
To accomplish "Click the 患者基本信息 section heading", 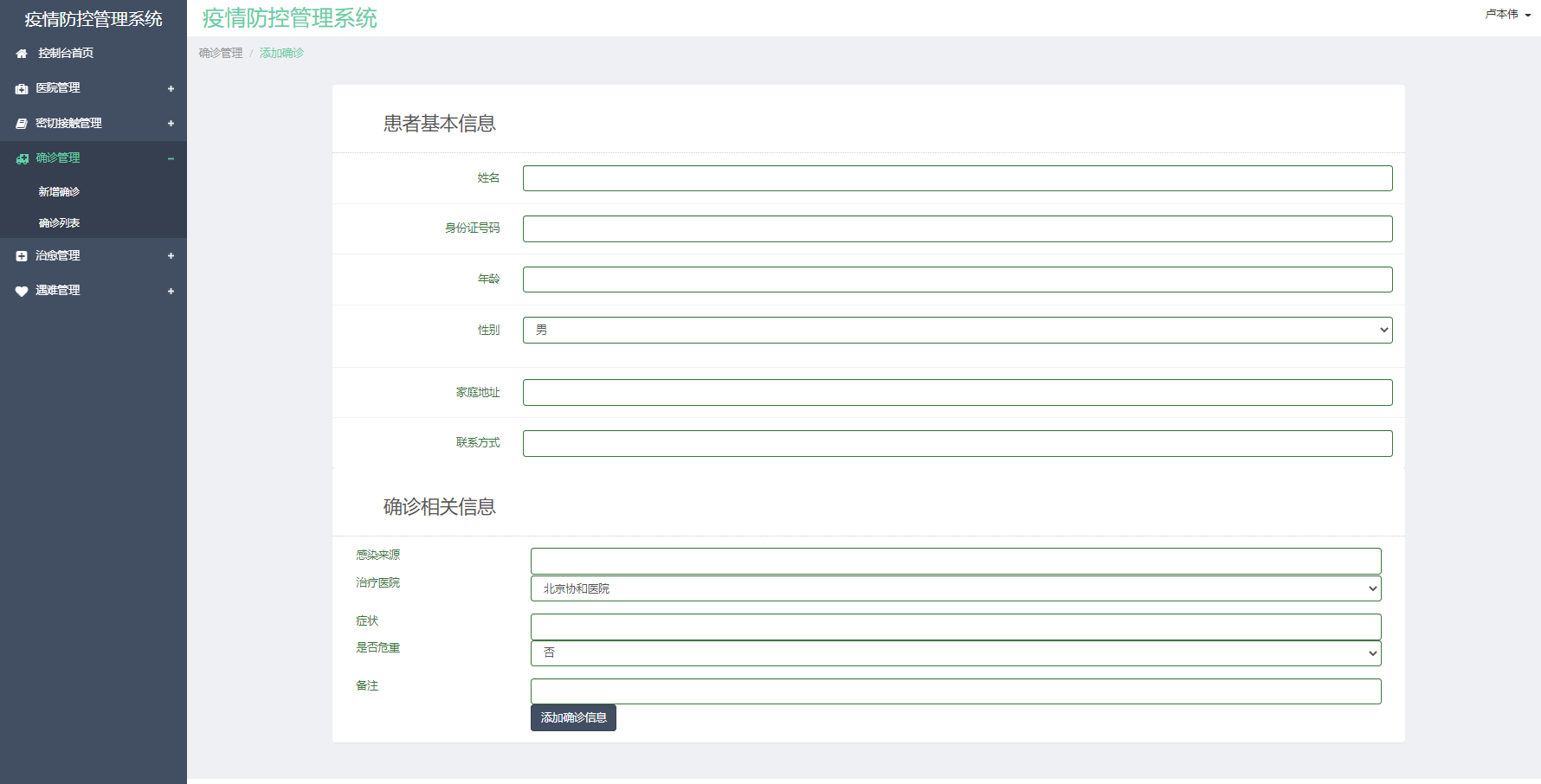I will point(440,124).
